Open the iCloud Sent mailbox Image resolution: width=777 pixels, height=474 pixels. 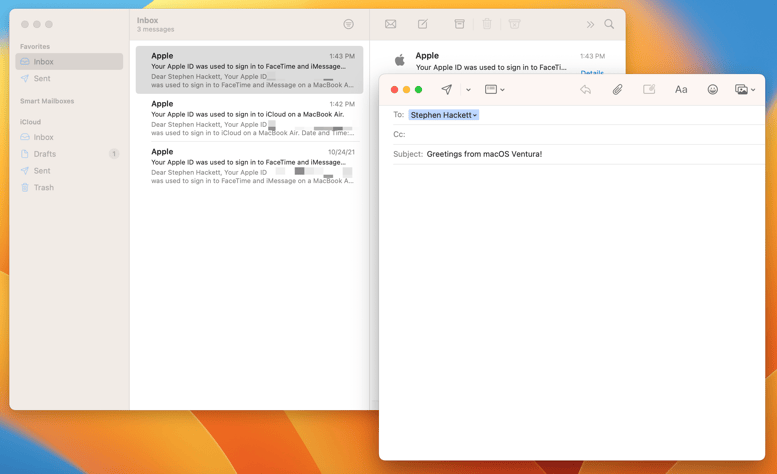[x=69, y=171]
